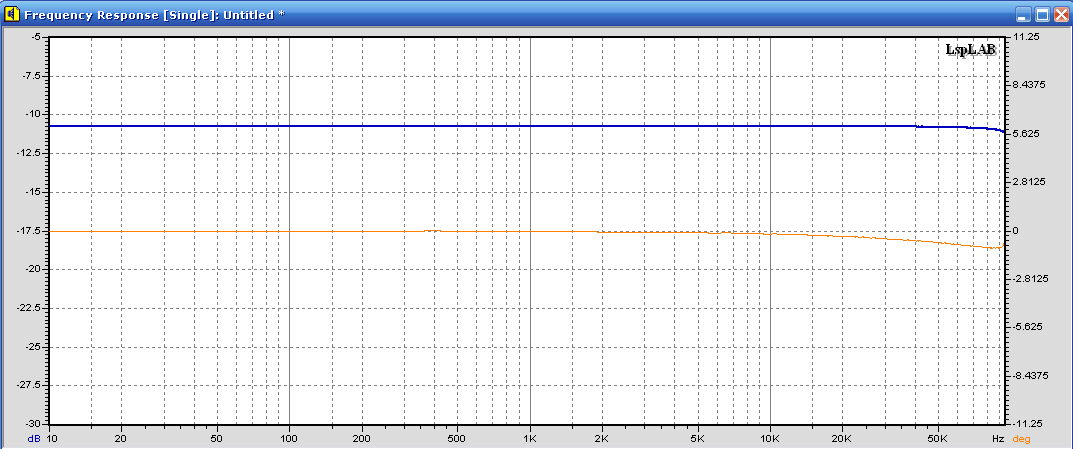Image resolution: width=1073 pixels, height=449 pixels.
Task: Maximize the Frequency Response window
Action: click(1042, 14)
